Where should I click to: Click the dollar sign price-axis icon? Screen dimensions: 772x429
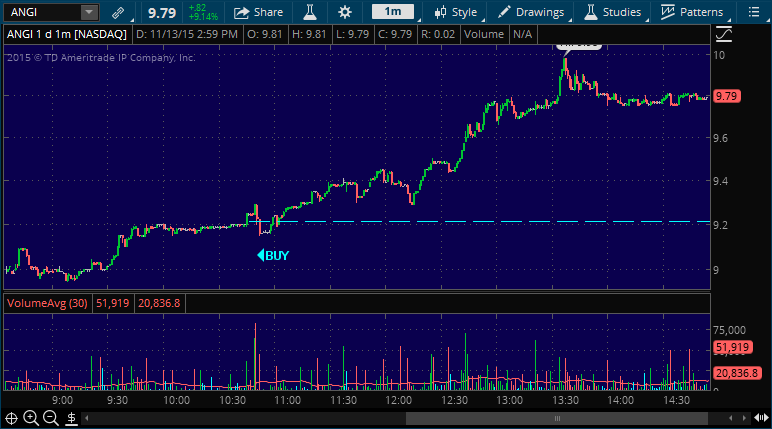coord(71,419)
